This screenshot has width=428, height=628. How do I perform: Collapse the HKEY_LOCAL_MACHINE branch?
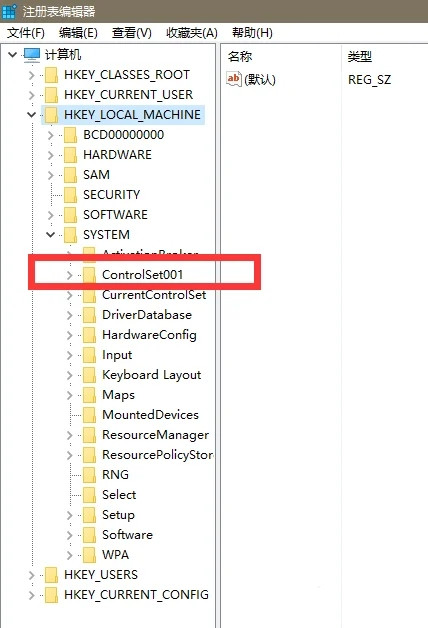coord(32,115)
